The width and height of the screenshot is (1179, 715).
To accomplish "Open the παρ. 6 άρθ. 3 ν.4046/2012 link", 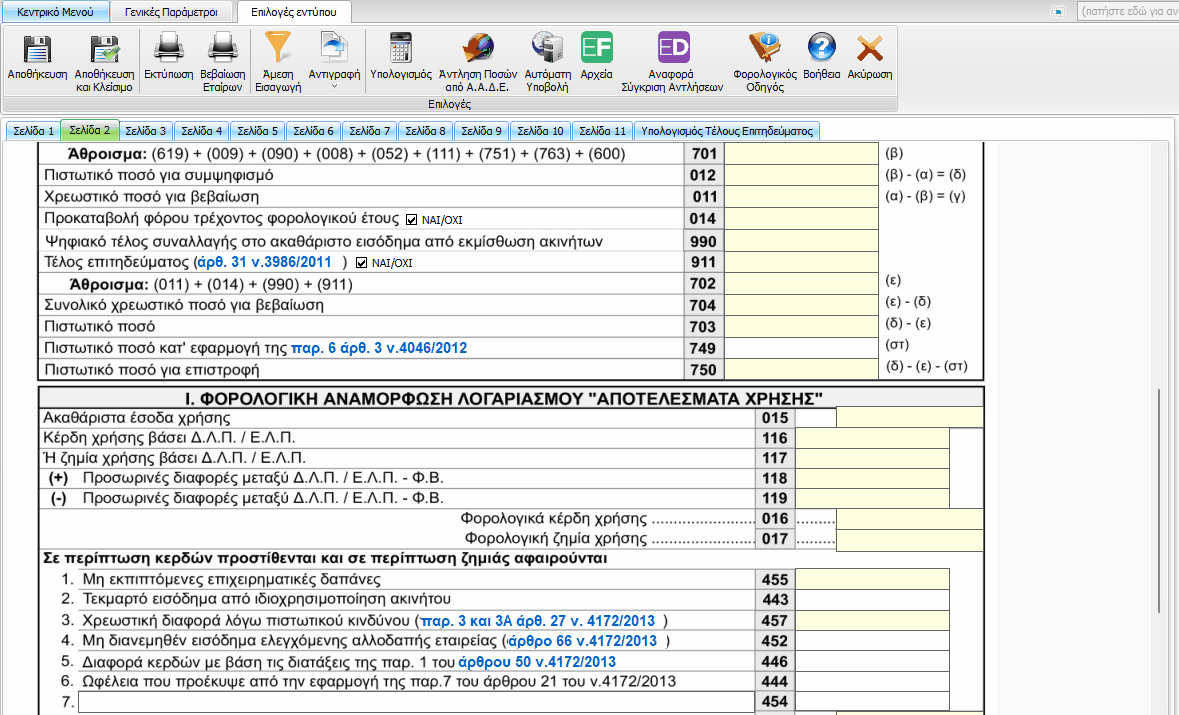I will tap(379, 348).
